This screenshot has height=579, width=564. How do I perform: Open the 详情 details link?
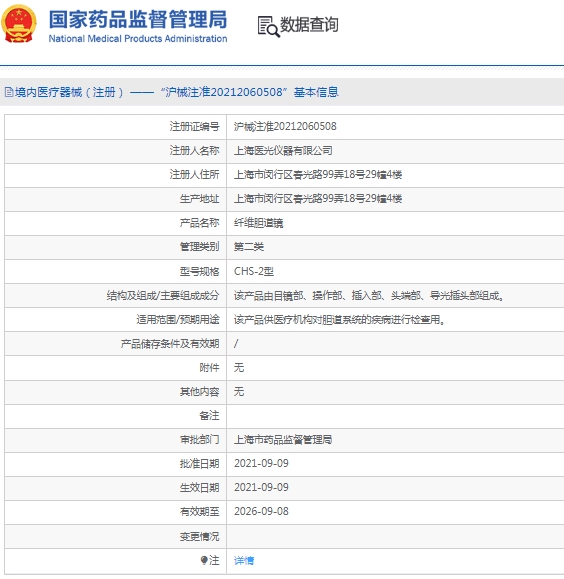point(244,561)
